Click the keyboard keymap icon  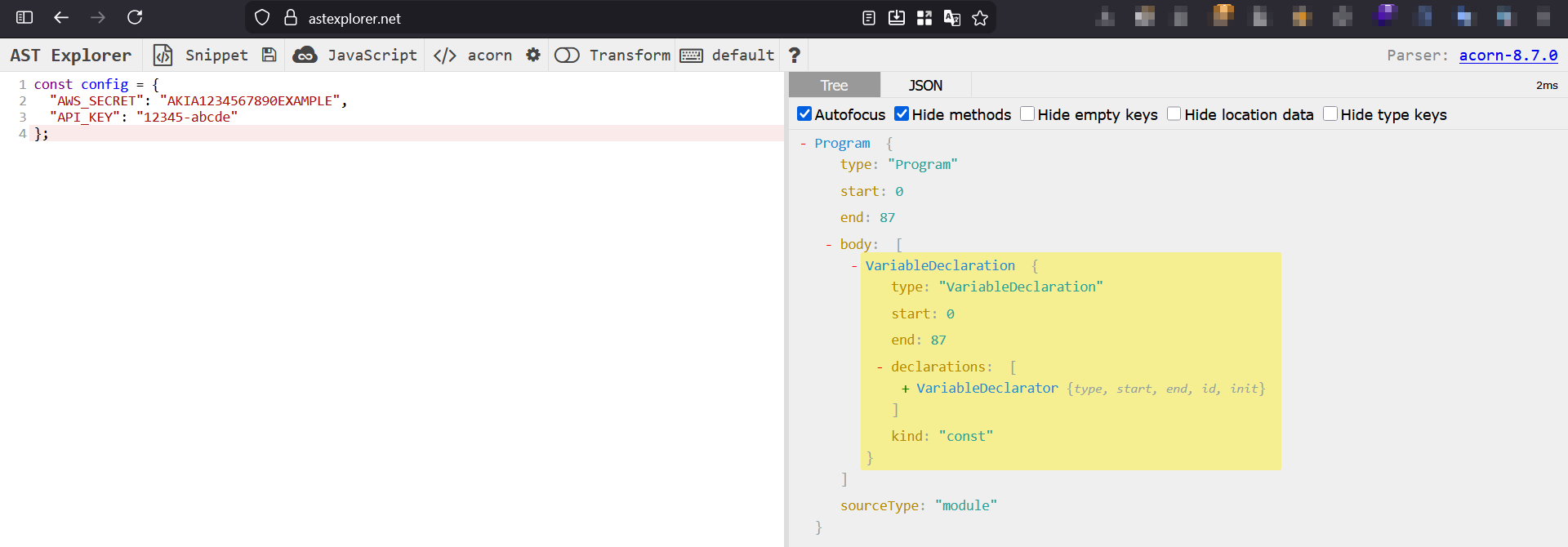click(x=691, y=56)
